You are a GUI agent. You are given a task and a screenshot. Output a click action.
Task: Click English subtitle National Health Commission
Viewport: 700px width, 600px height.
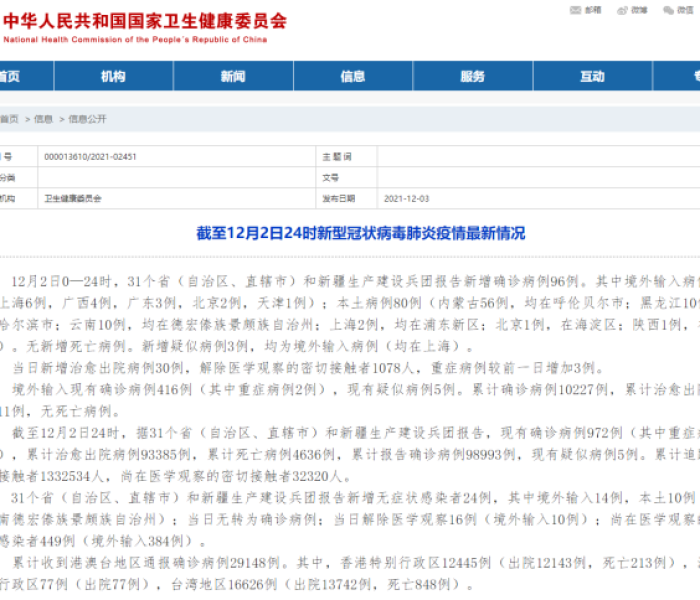135,40
